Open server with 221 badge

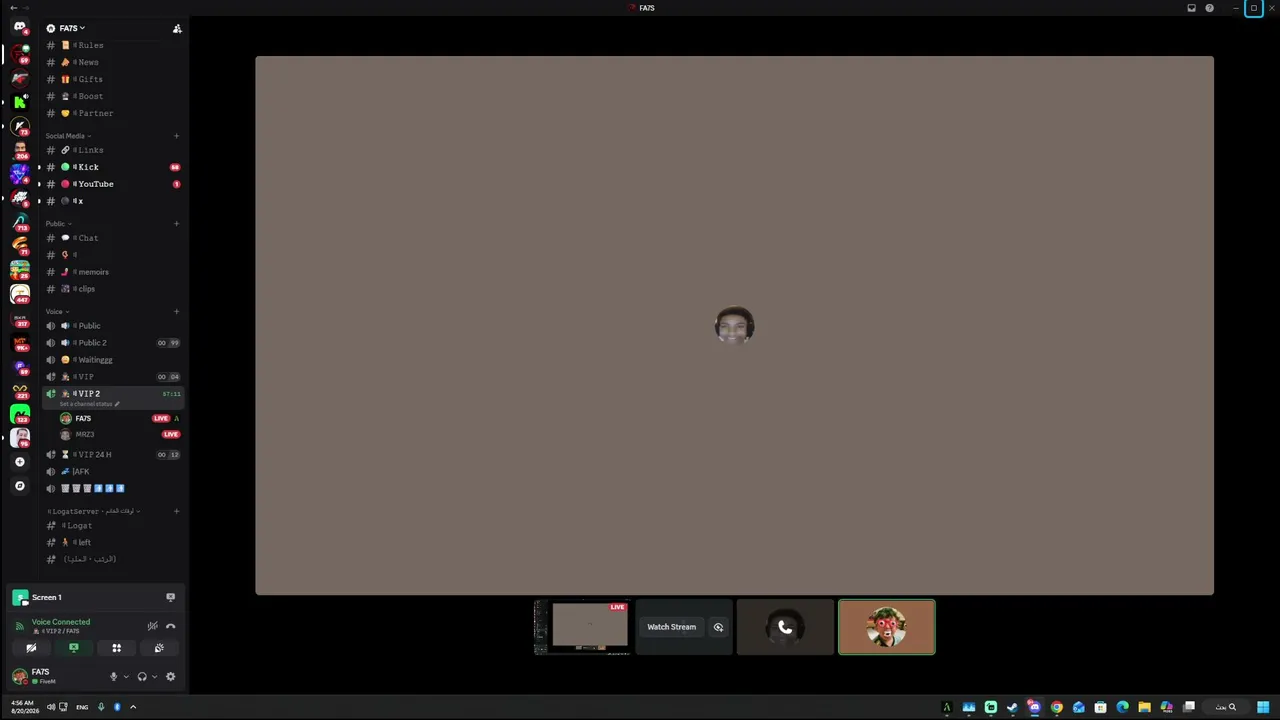[19, 390]
